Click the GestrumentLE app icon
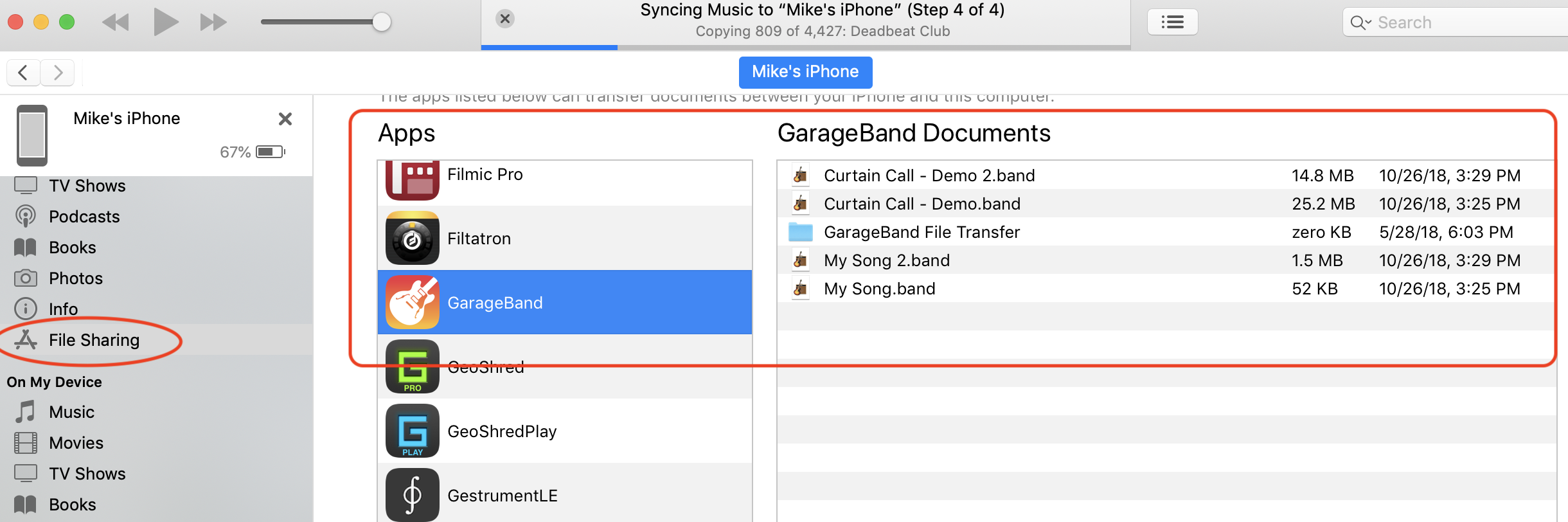This screenshot has height=522, width=1568. (413, 495)
